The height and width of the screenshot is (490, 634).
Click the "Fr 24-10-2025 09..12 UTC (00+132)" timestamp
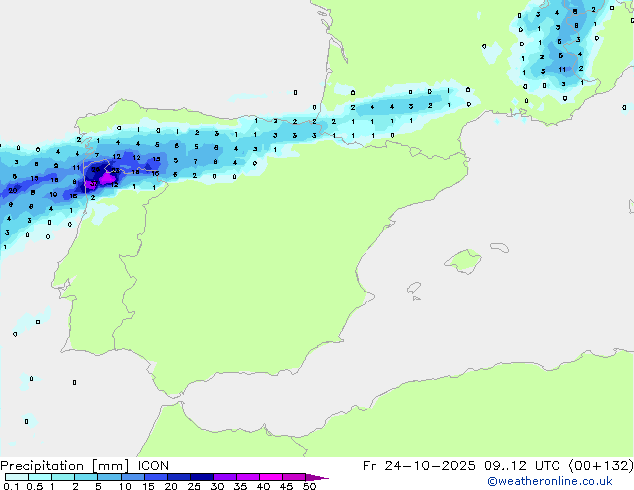click(498, 466)
